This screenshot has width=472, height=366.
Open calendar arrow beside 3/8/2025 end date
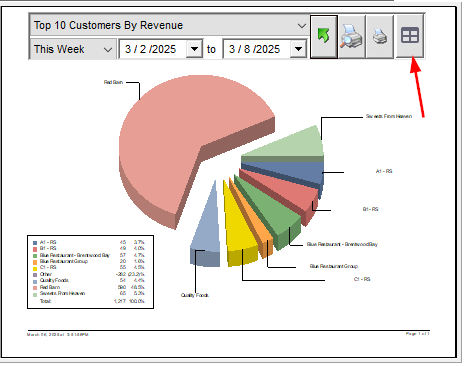click(x=298, y=49)
